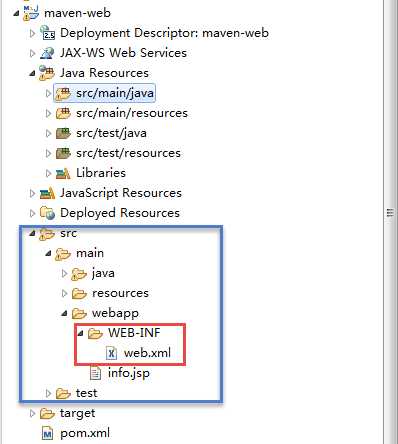The image size is (398, 444).
Task: Click the Java Resources icon
Action: click(47, 73)
